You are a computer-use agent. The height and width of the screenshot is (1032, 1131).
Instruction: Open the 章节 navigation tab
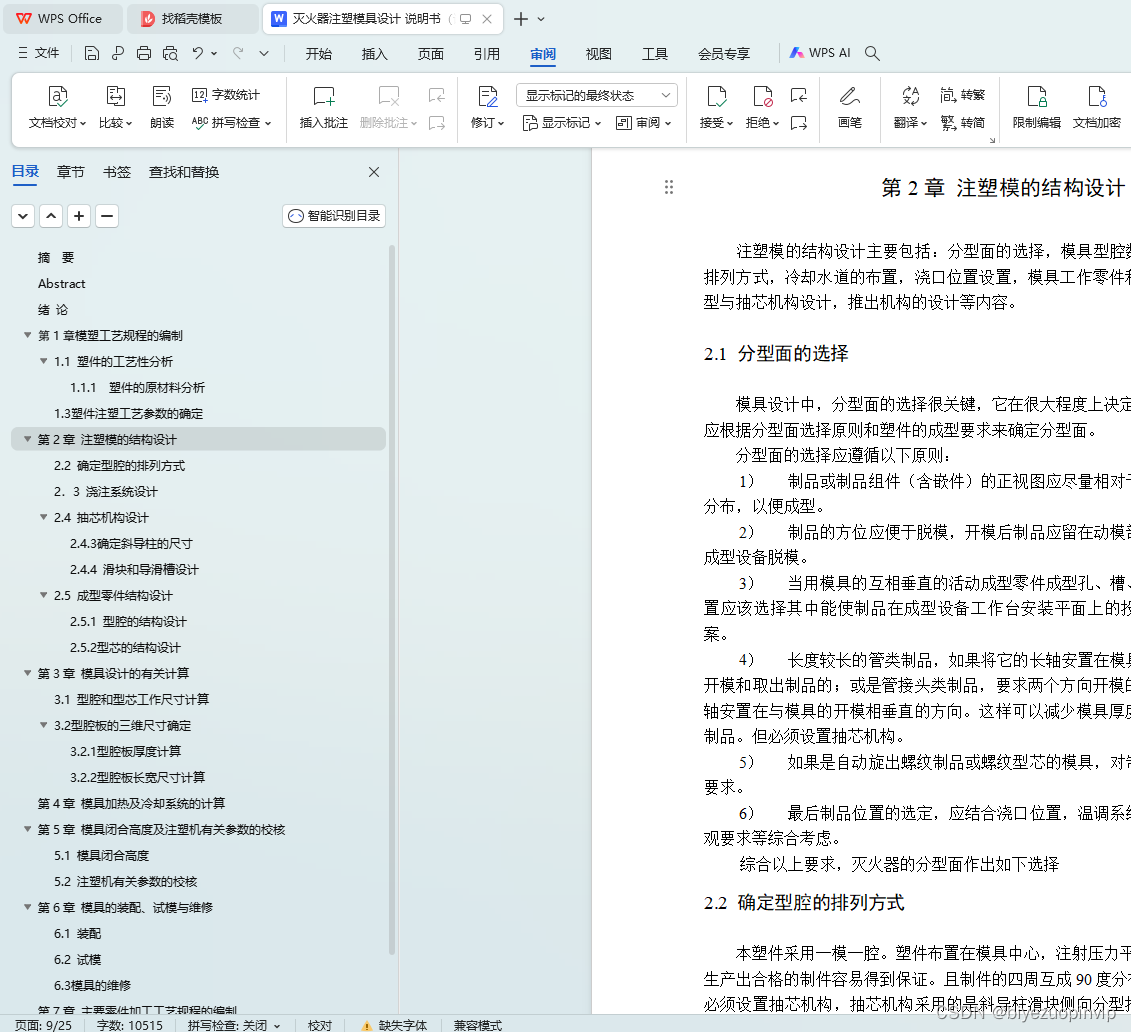(71, 172)
